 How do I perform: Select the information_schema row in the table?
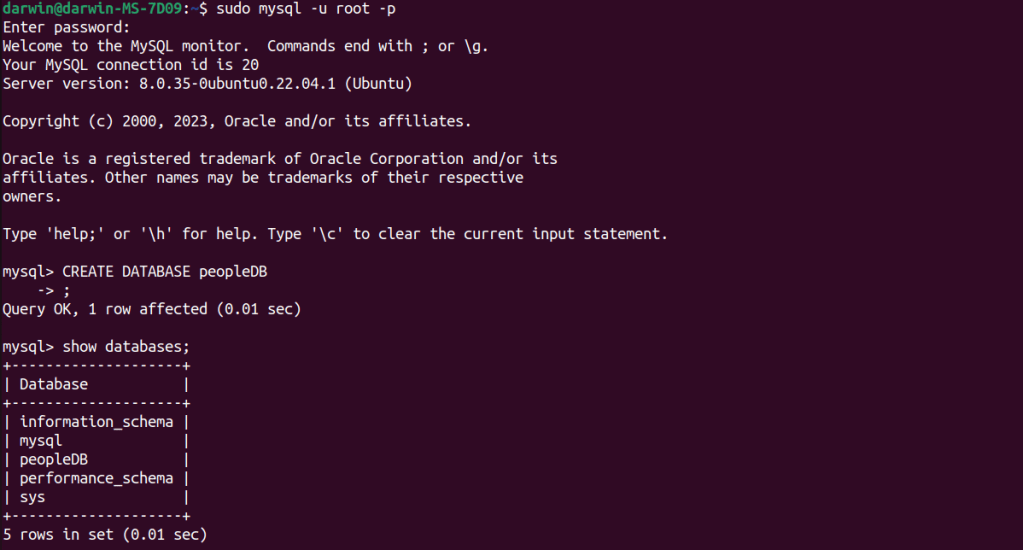96,422
